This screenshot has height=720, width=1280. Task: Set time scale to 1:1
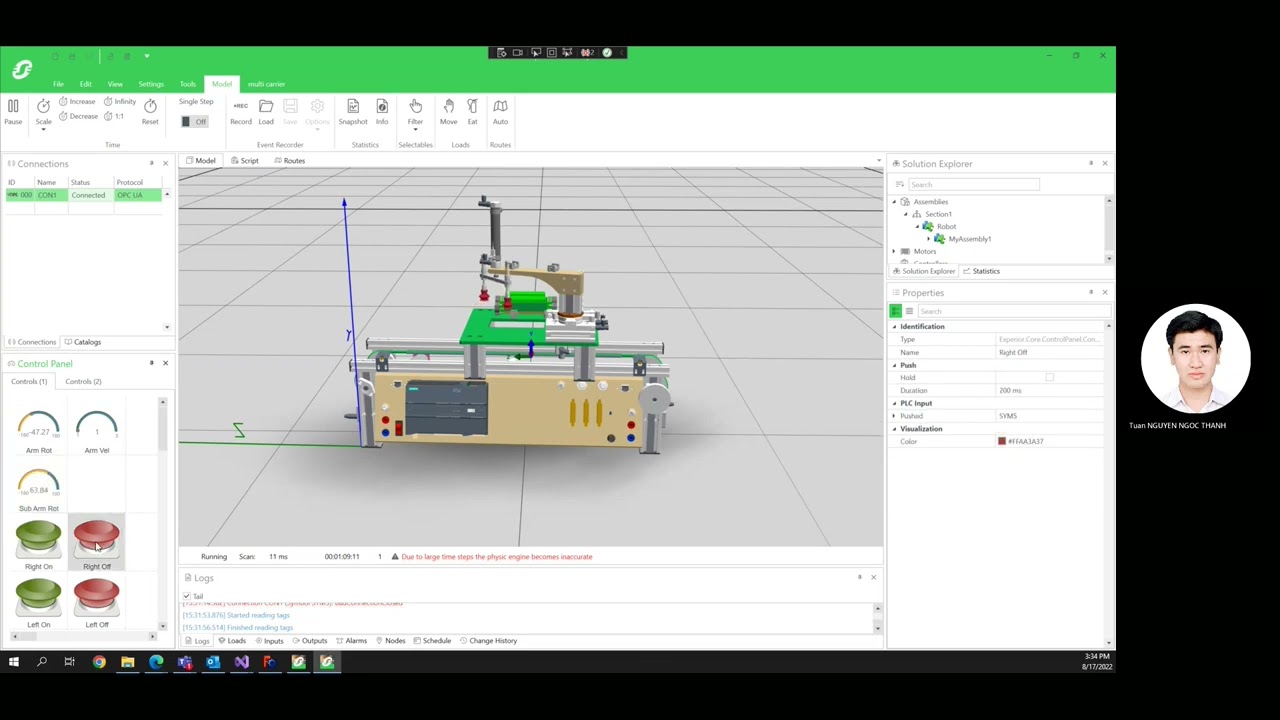114,116
